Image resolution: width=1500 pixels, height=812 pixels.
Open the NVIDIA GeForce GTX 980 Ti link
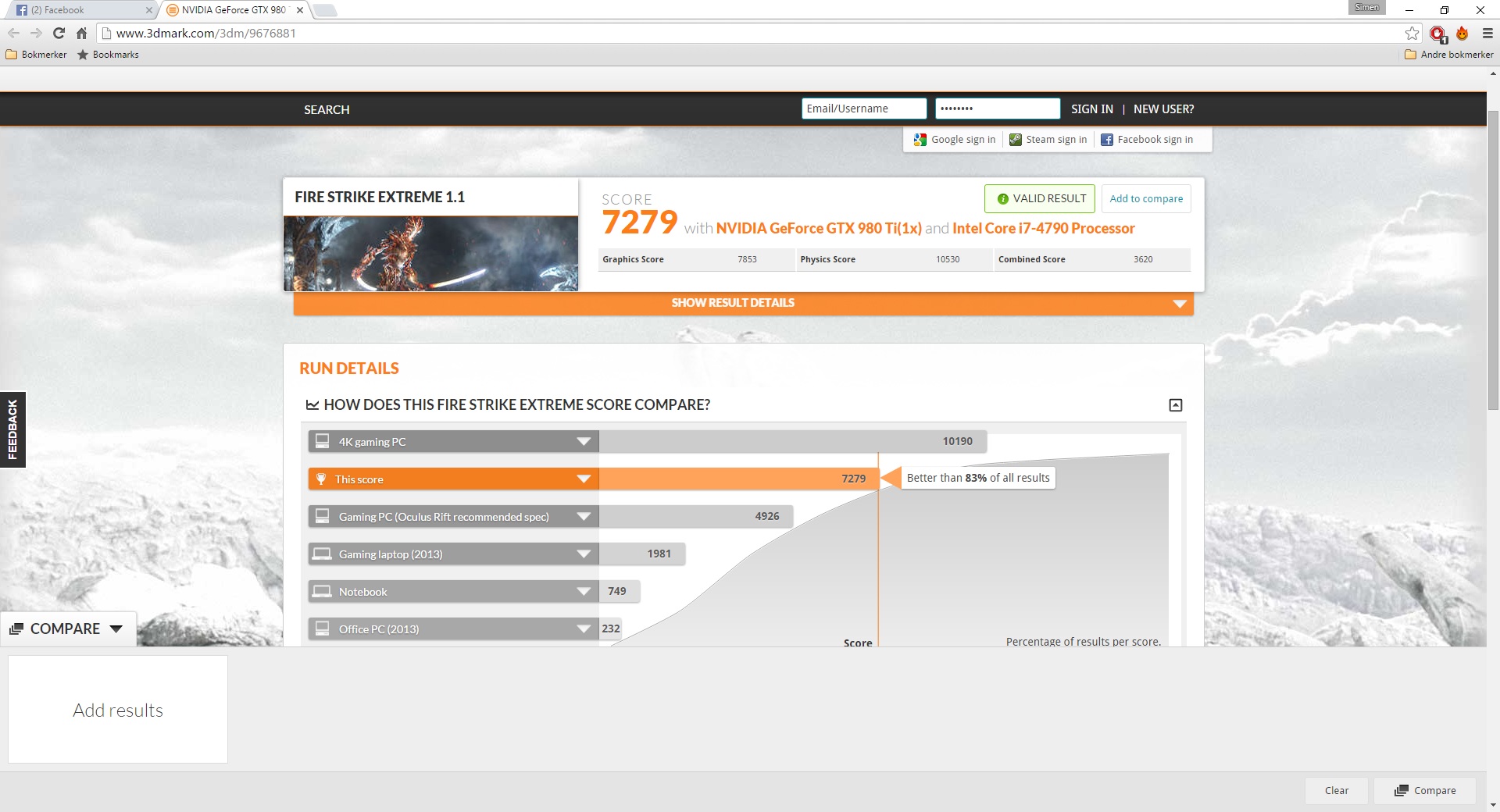click(819, 228)
